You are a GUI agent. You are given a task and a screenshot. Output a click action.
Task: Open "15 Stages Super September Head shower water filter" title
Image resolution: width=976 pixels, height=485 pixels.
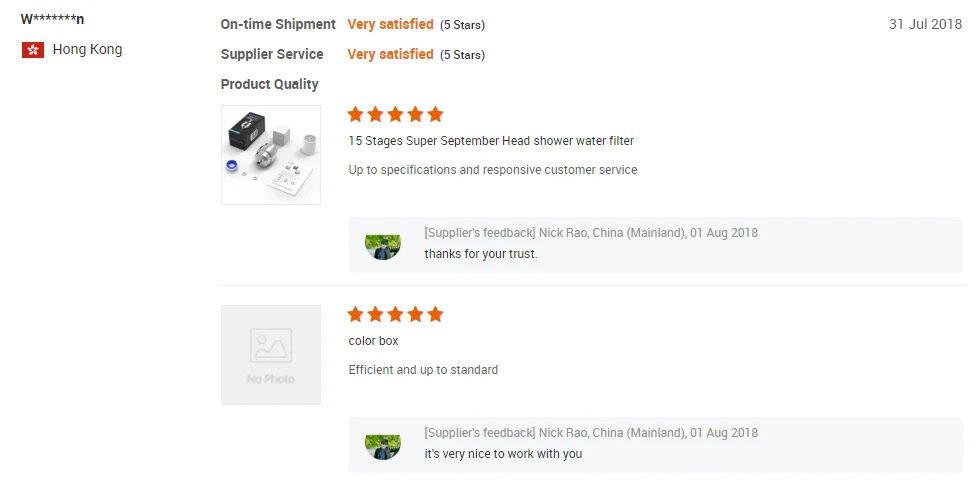coord(491,141)
